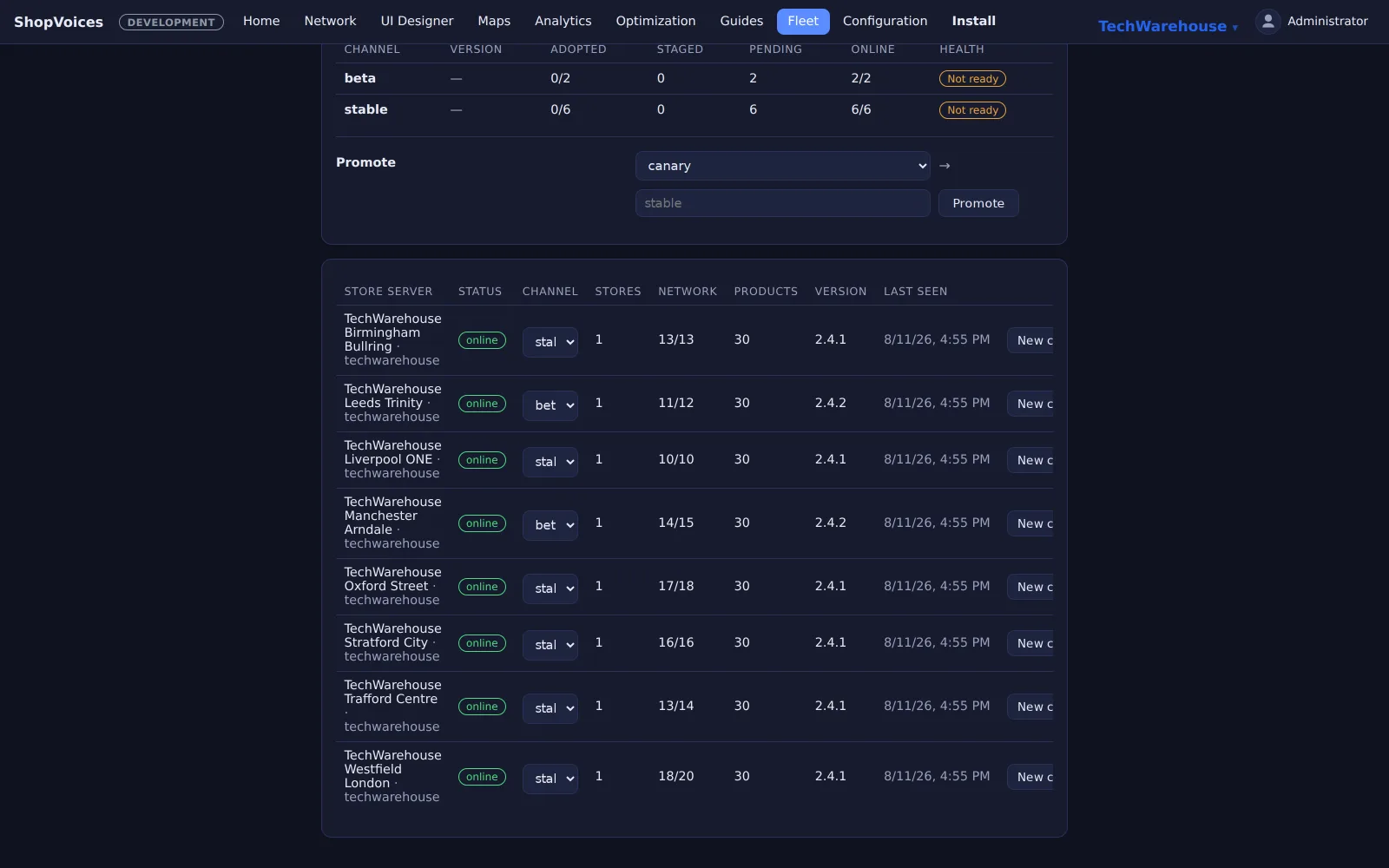Click the New button for Liverpool ONE
Screen dimensions: 1389x868
[1030, 461]
